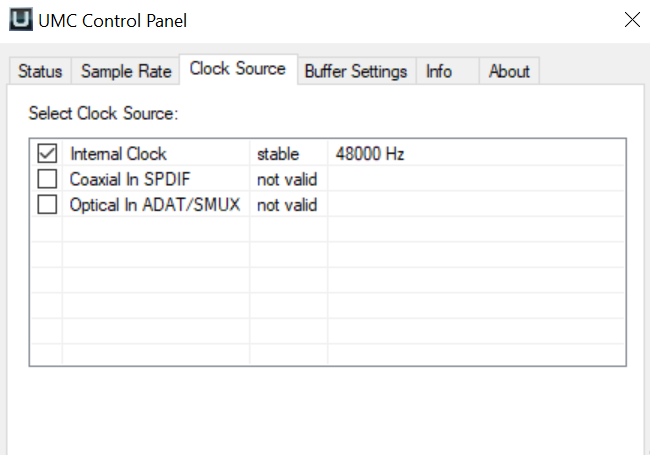Select the Internal Clock row label

coord(118,154)
